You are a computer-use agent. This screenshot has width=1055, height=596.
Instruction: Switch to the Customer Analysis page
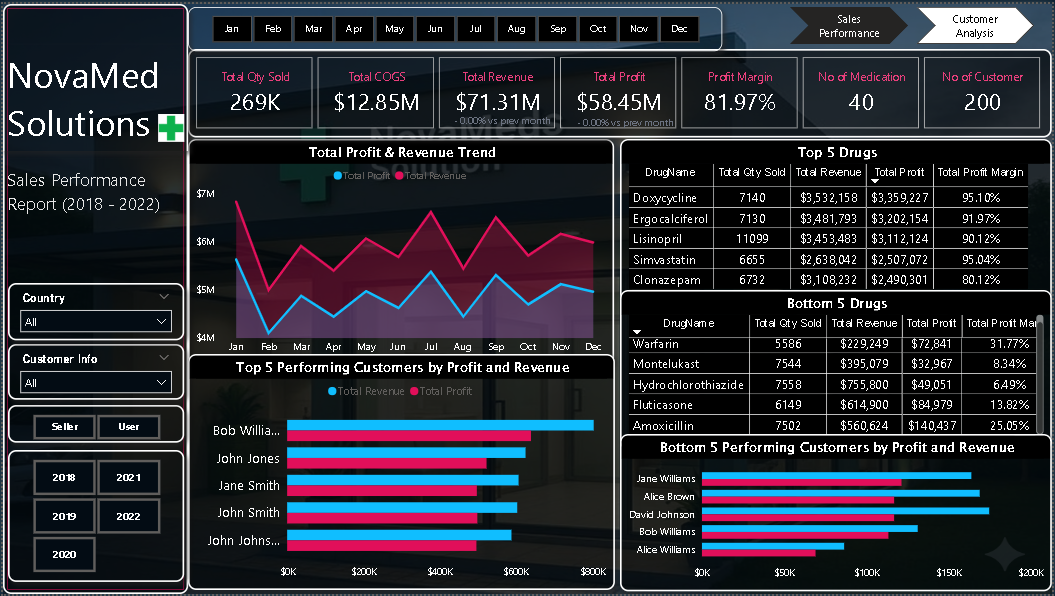tap(974, 26)
